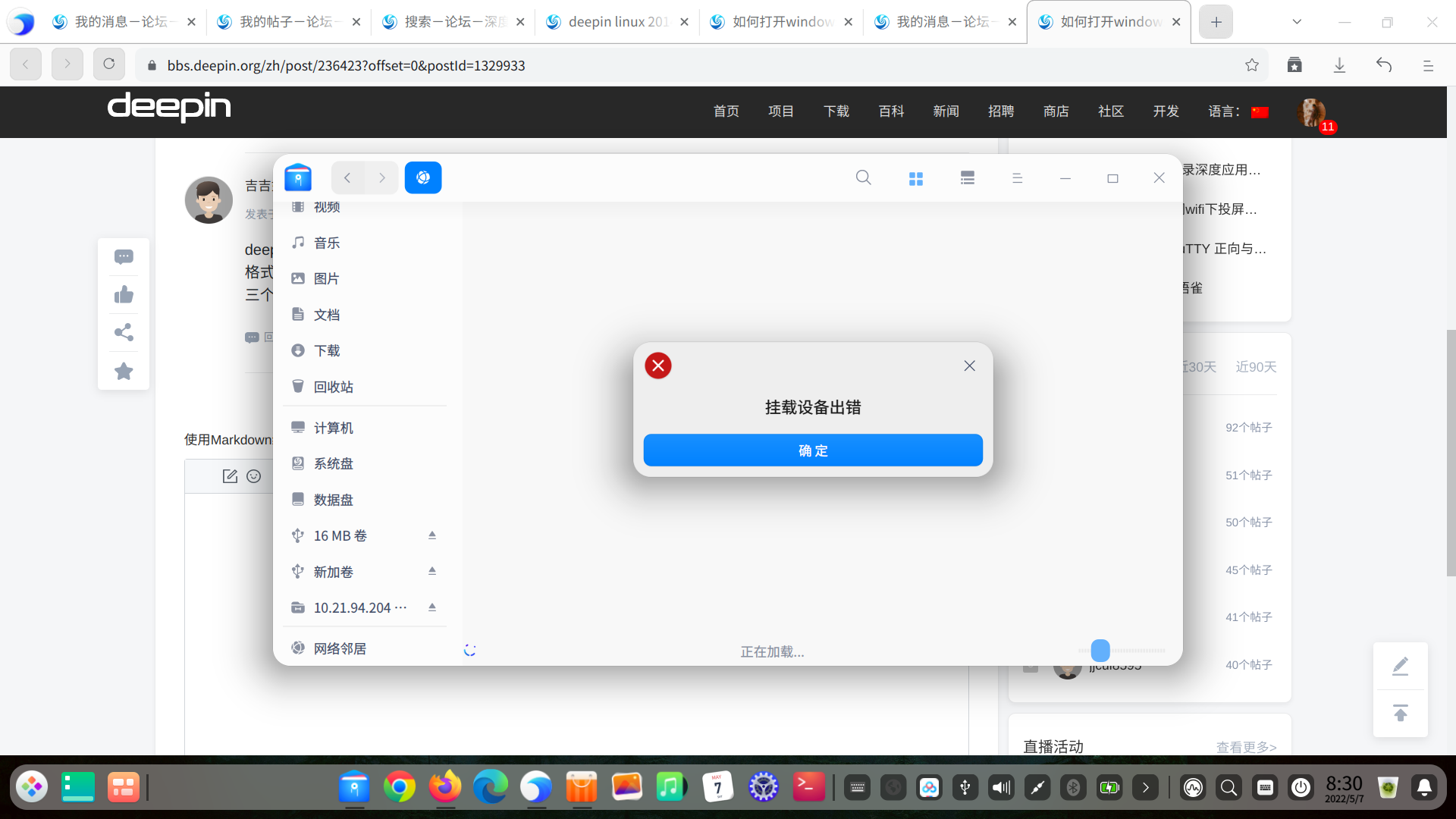The height and width of the screenshot is (819, 1456).
Task: Switch file manager to icon grid view
Action: click(x=916, y=178)
